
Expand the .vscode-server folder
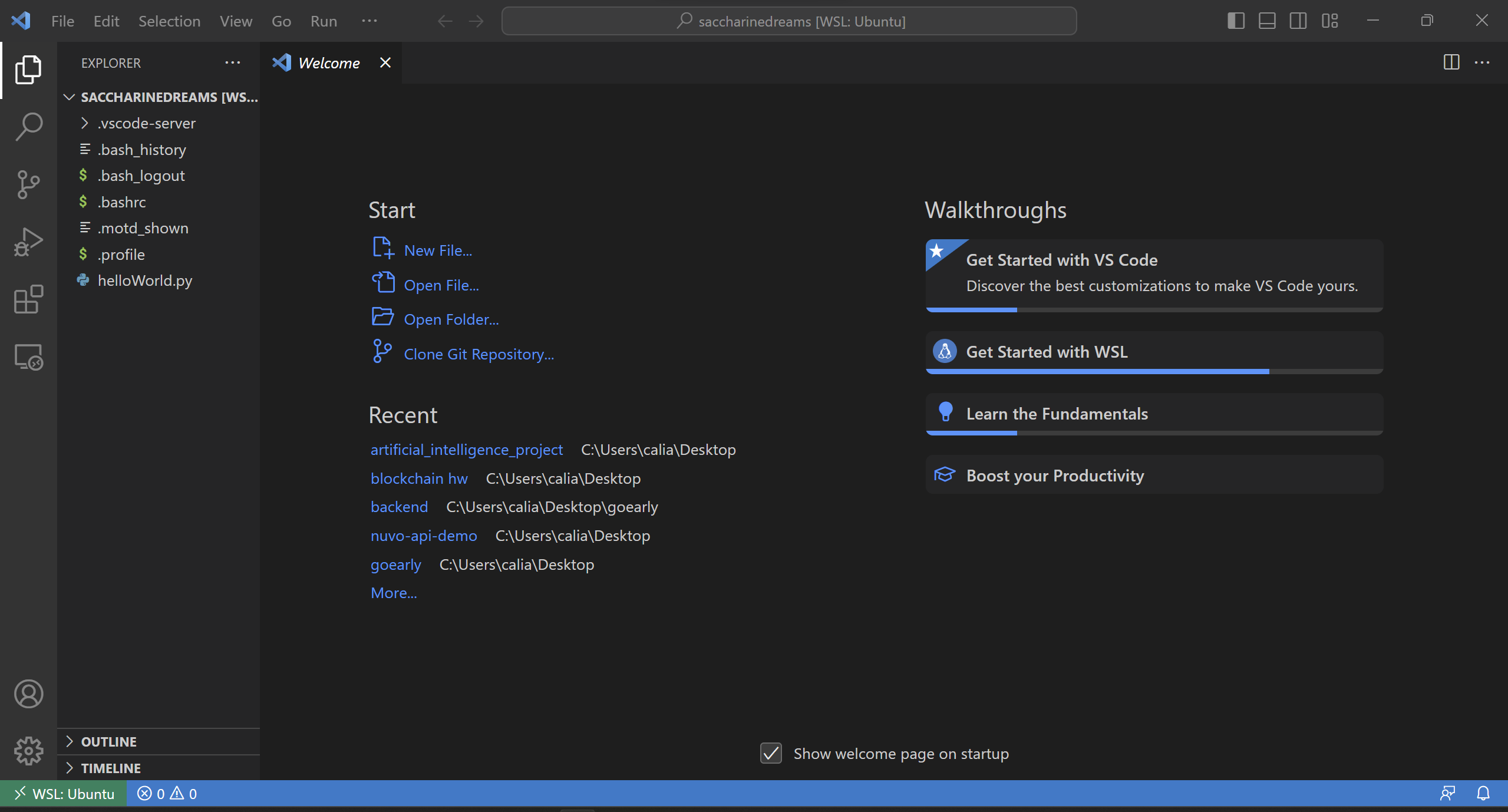point(159,123)
